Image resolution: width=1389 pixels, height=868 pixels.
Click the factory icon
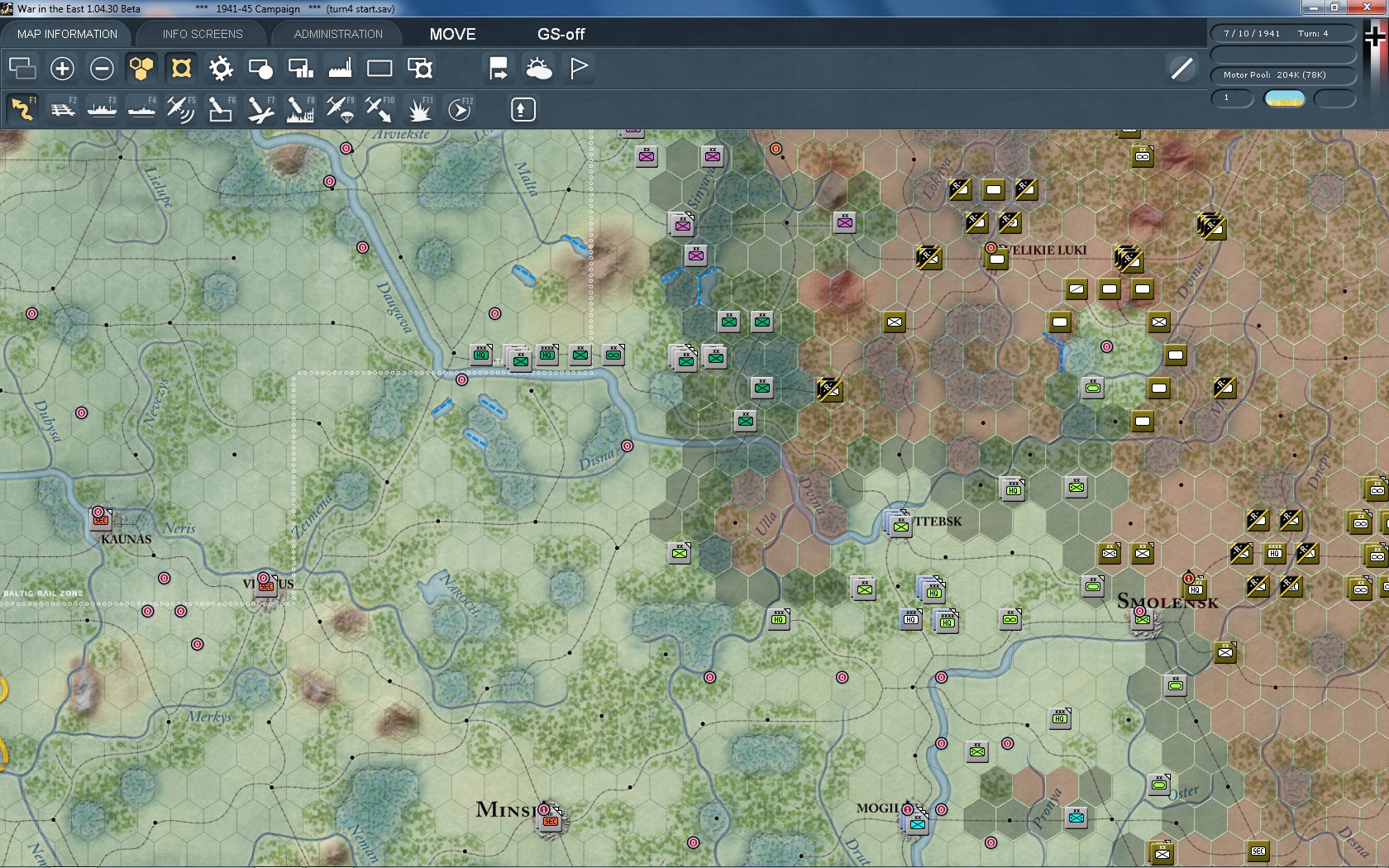coord(340,68)
